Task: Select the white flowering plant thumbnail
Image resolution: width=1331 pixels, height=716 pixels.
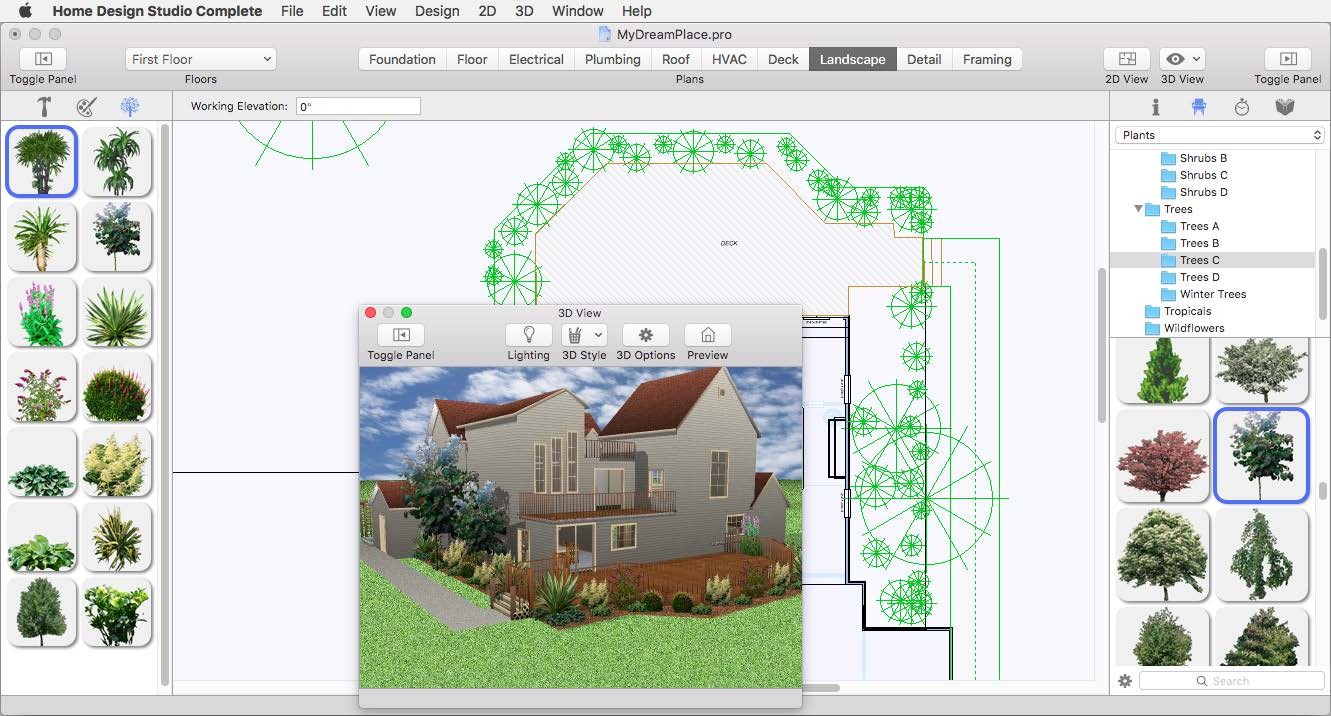Action: pyautogui.click(x=117, y=461)
